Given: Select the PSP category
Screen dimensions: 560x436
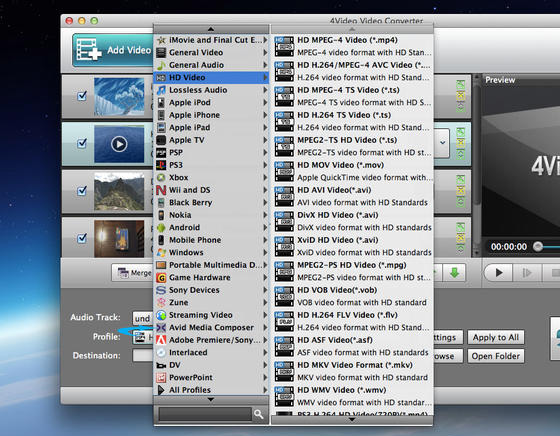Looking at the screenshot, I should pyautogui.click(x=211, y=152).
